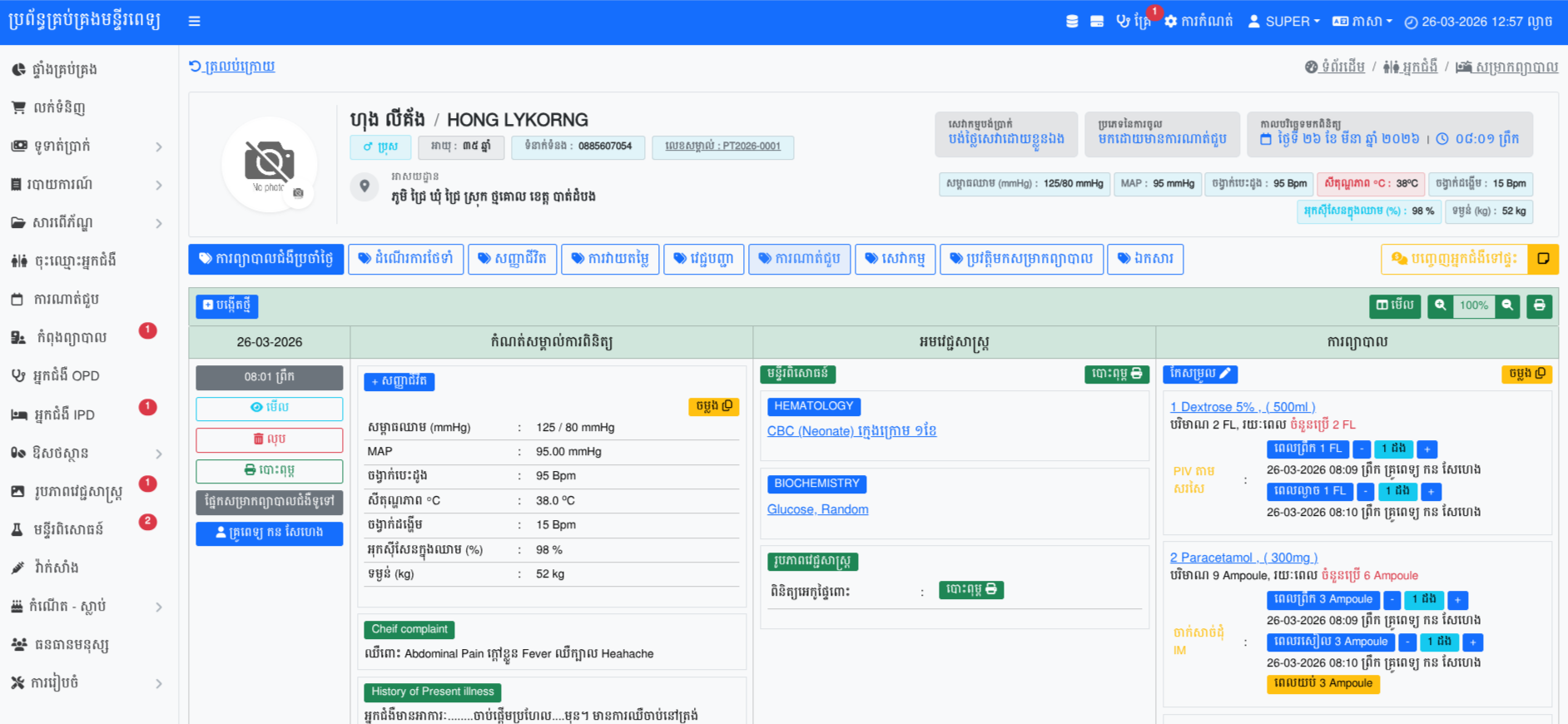Click the location pin icon beside the address
The image size is (1568, 724).
[364, 186]
